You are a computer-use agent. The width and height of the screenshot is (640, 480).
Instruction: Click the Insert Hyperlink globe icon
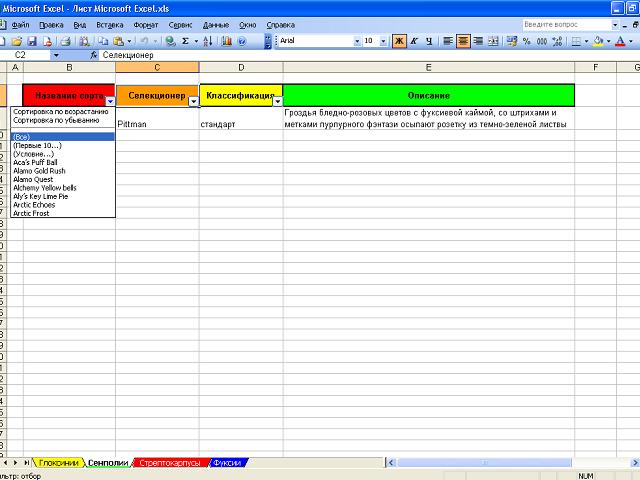click(170, 41)
